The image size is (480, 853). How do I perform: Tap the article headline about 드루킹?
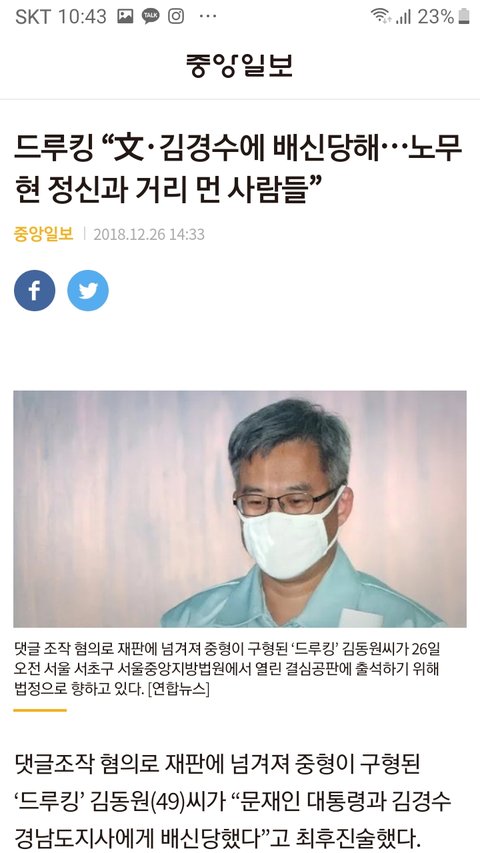[x=238, y=170]
